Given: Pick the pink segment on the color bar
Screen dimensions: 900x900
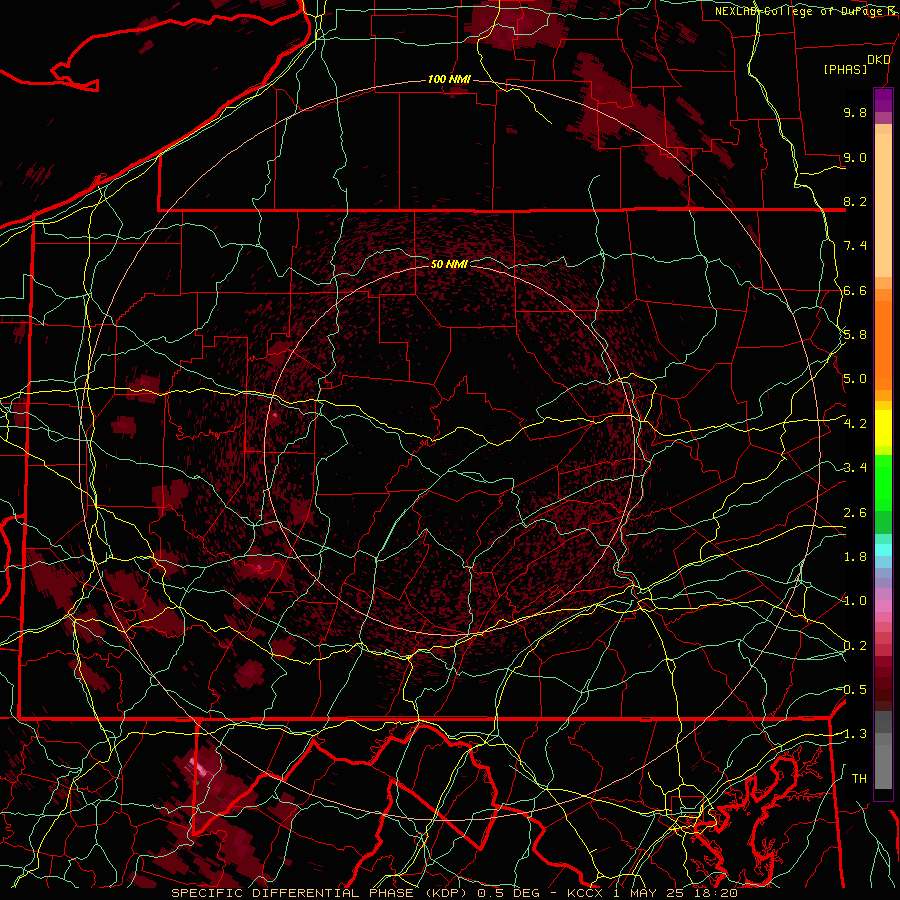Looking at the screenshot, I should point(883,606).
